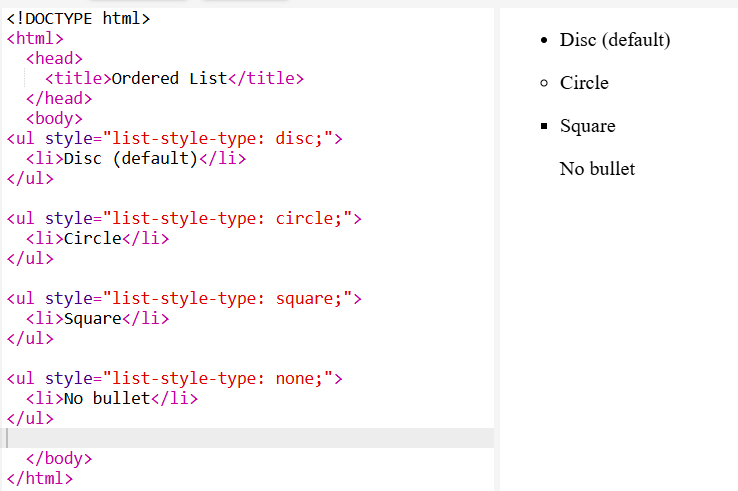738x491 pixels.
Task: Click the small square bullet in preview
Action: 543,126
